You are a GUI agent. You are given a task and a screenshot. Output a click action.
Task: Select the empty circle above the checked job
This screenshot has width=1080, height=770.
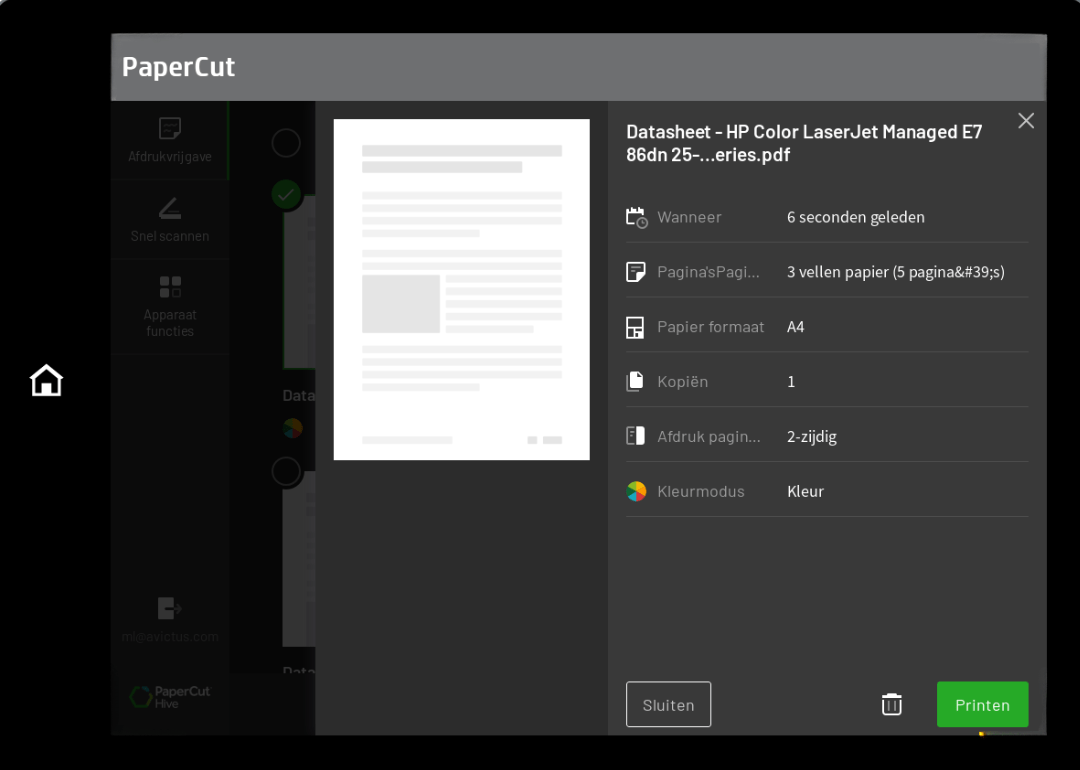(286, 143)
